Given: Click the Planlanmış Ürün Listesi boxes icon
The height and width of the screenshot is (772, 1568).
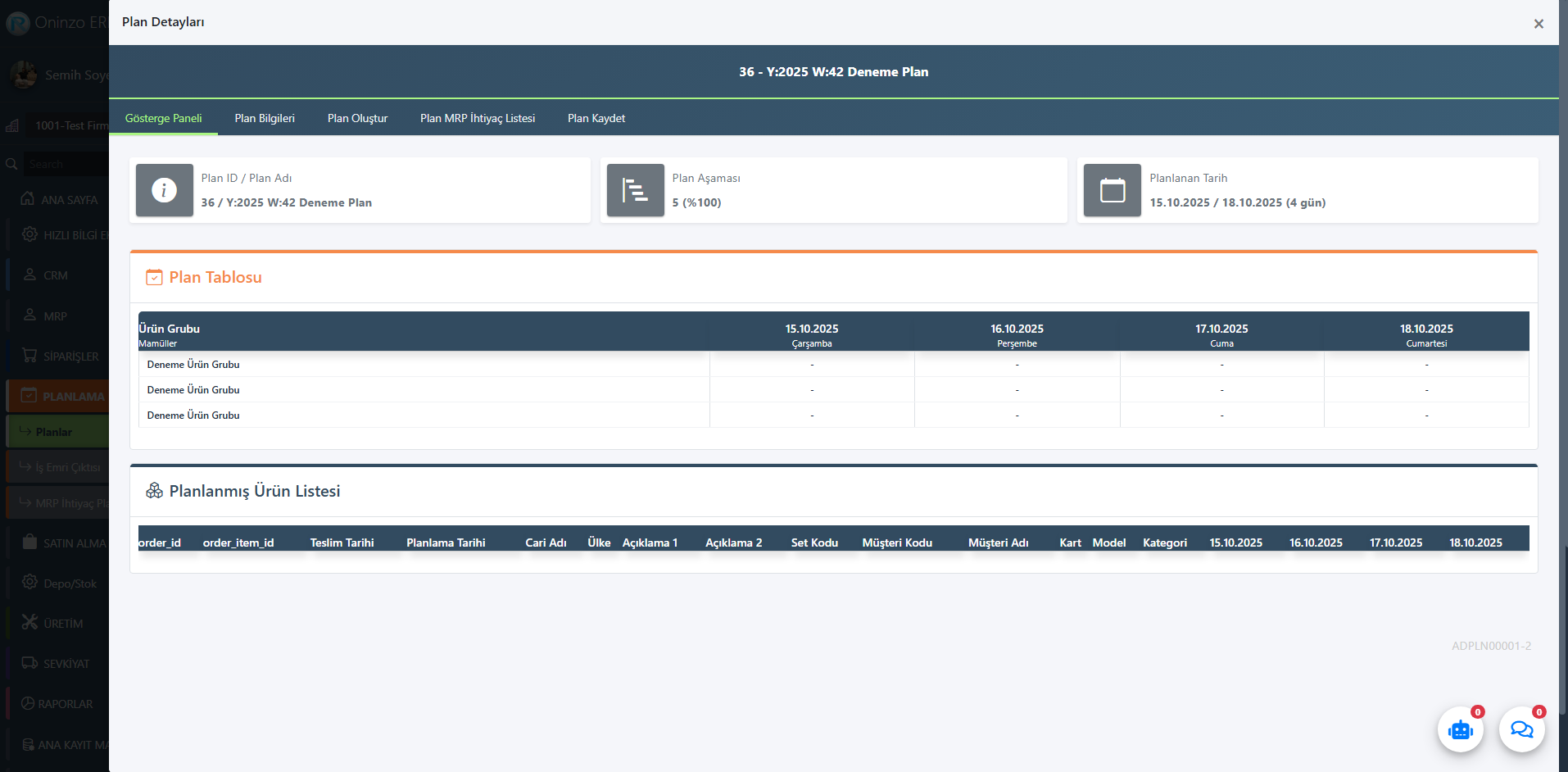Looking at the screenshot, I should point(154,491).
